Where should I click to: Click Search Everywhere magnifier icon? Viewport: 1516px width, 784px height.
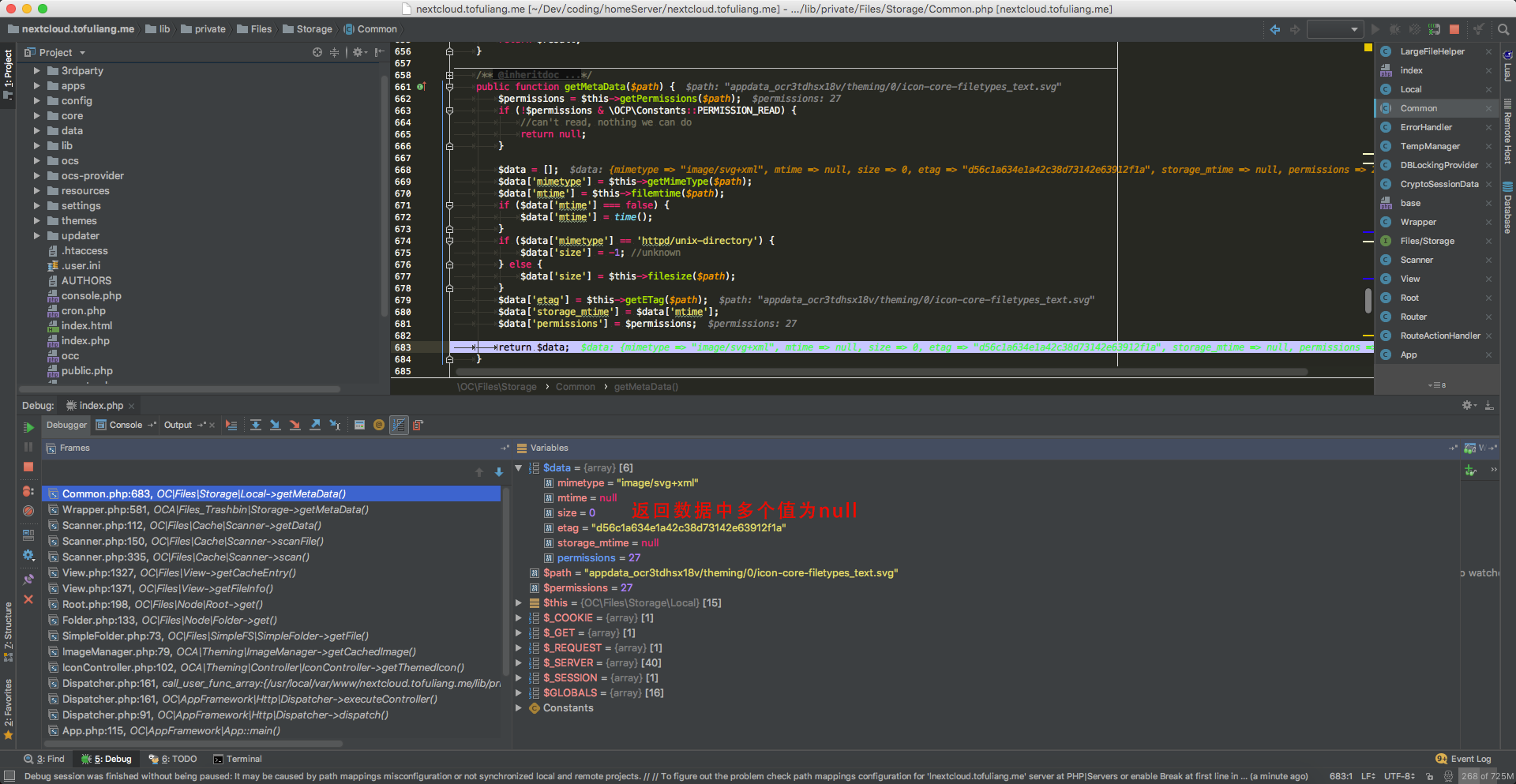(1503, 29)
